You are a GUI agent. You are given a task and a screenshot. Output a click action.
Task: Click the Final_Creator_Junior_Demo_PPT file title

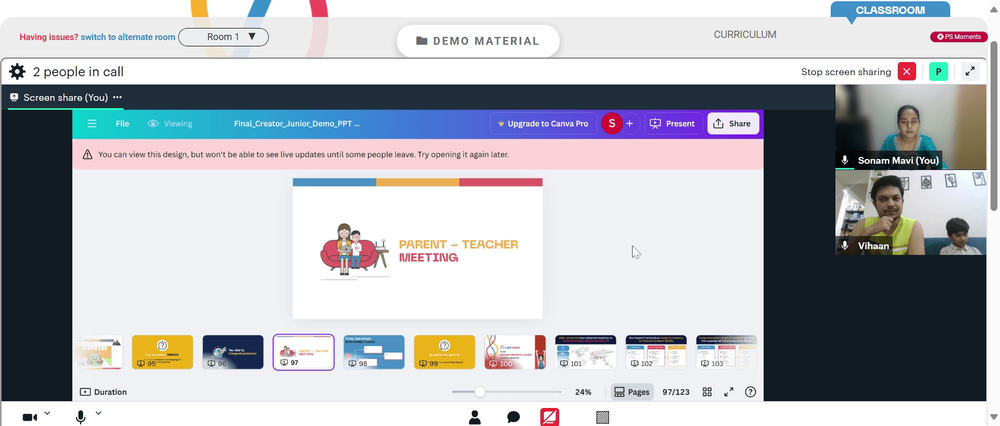(297, 124)
